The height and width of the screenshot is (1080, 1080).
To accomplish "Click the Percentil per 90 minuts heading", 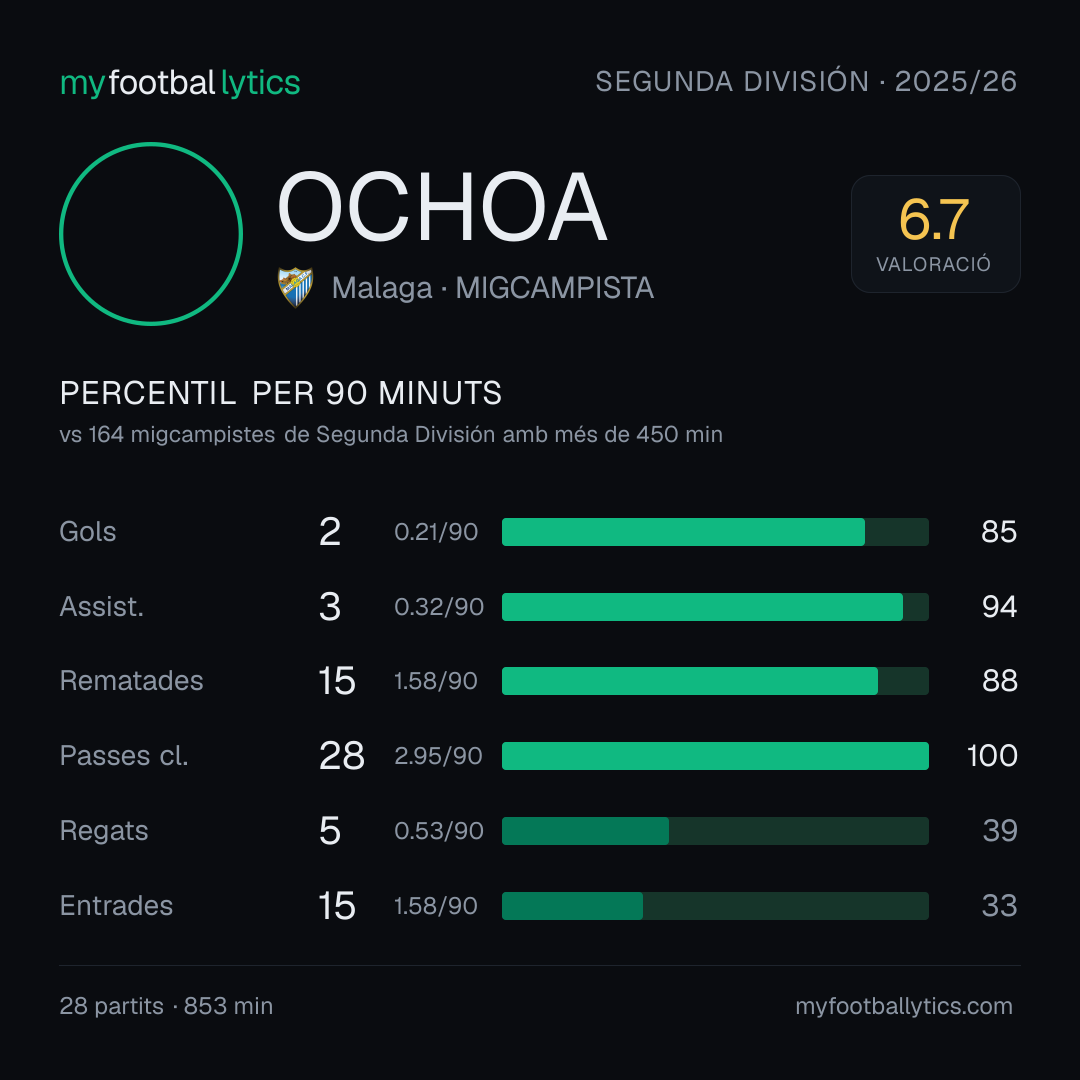I will [280, 393].
